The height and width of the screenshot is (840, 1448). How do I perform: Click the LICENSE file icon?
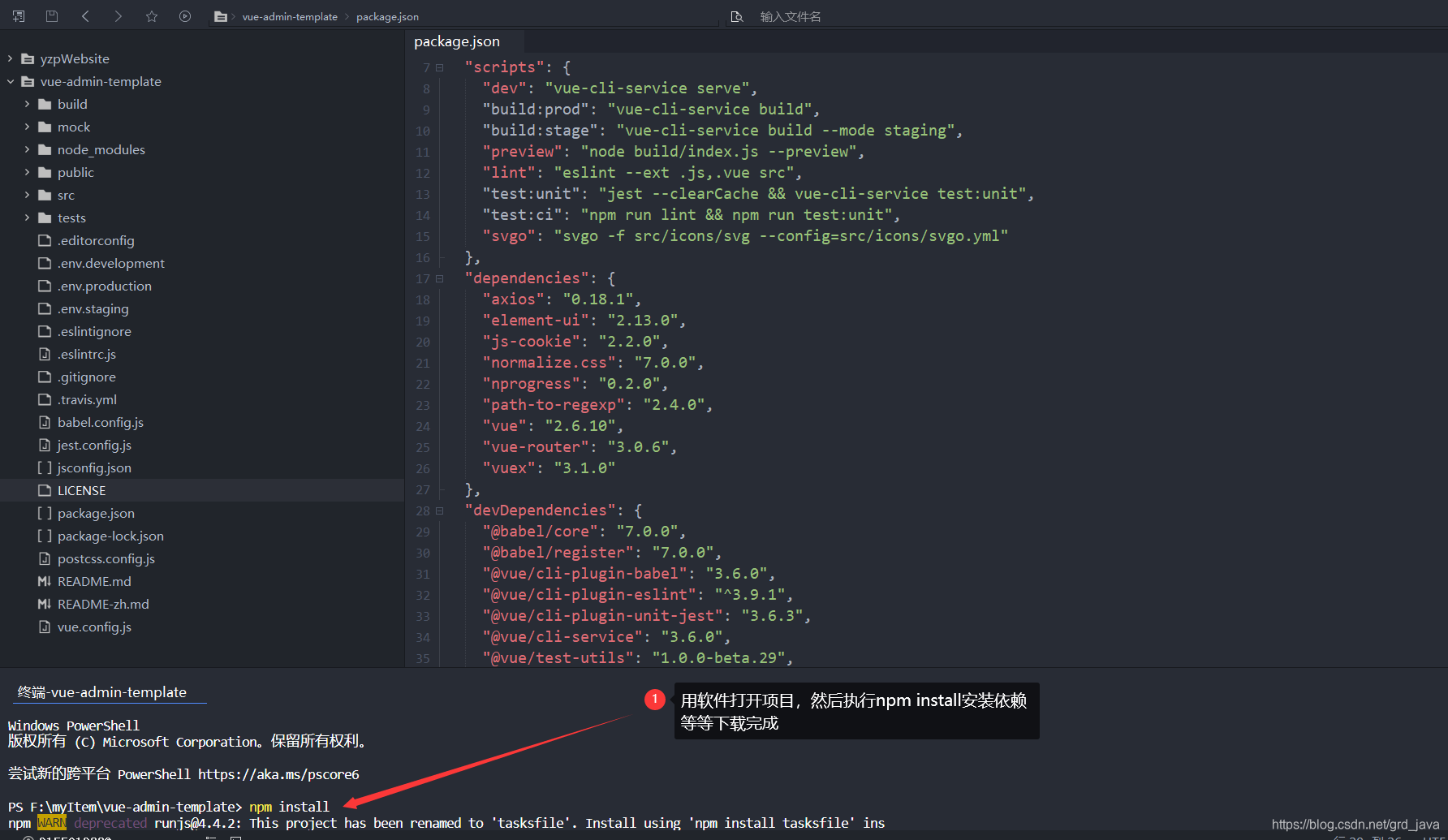click(x=45, y=490)
